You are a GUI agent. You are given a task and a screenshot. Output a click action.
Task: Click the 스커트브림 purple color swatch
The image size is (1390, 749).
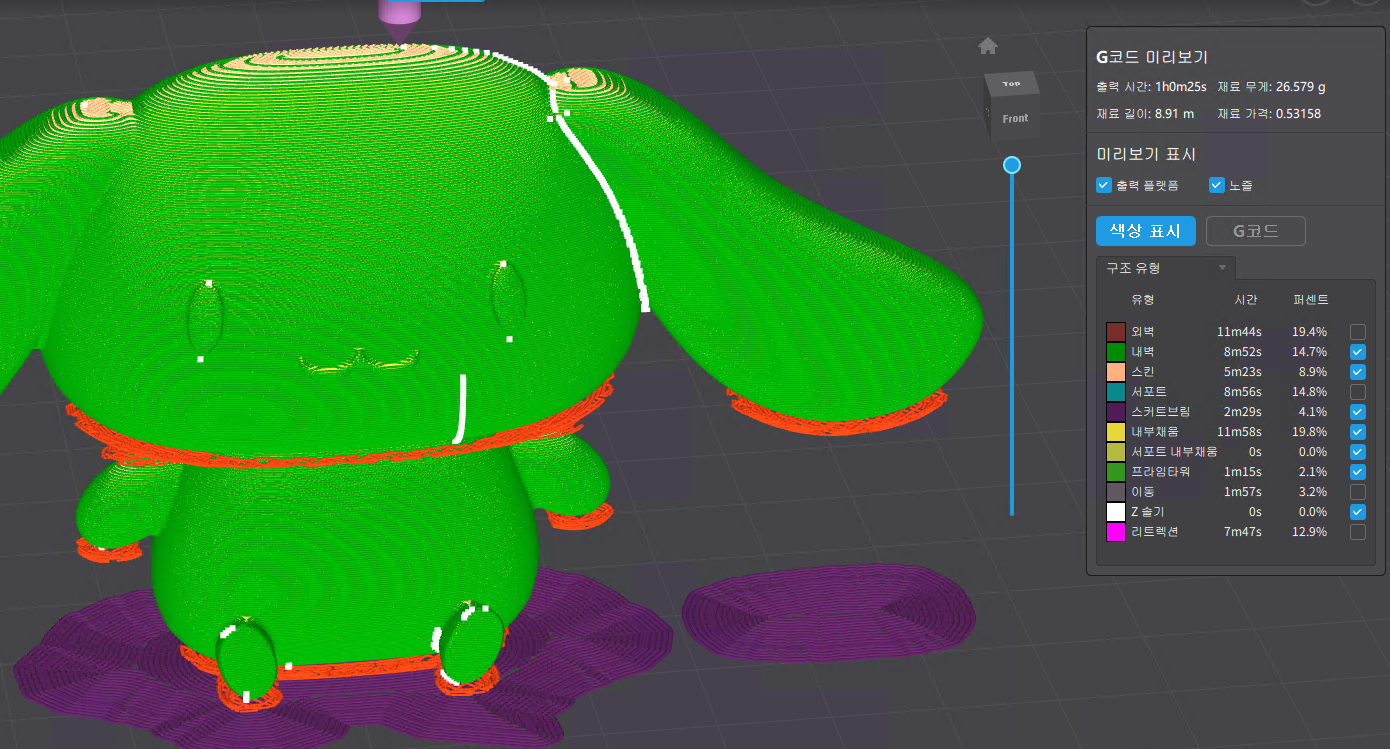[x=1116, y=412]
